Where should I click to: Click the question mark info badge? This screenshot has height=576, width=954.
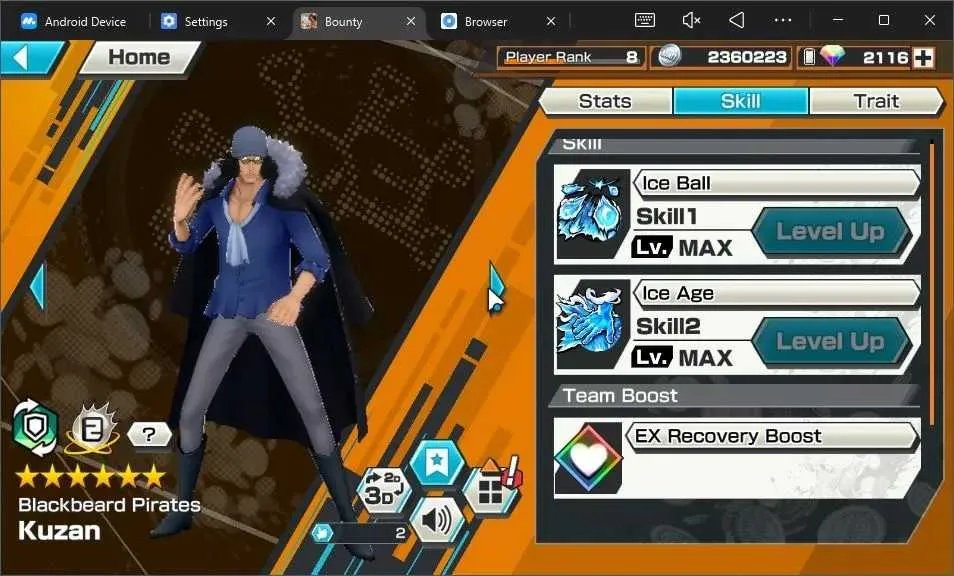[x=149, y=434]
